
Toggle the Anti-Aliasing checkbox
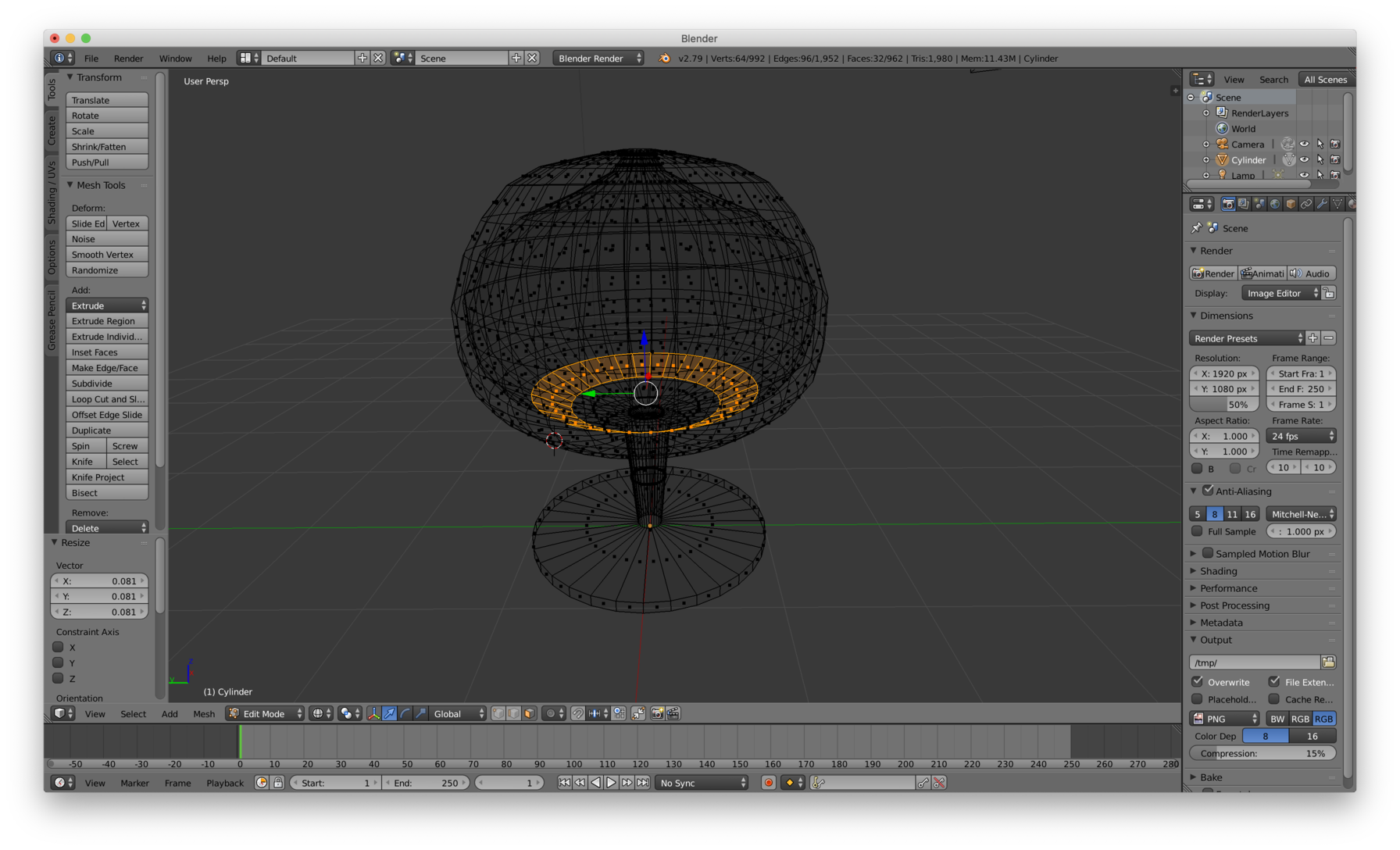[1208, 491]
